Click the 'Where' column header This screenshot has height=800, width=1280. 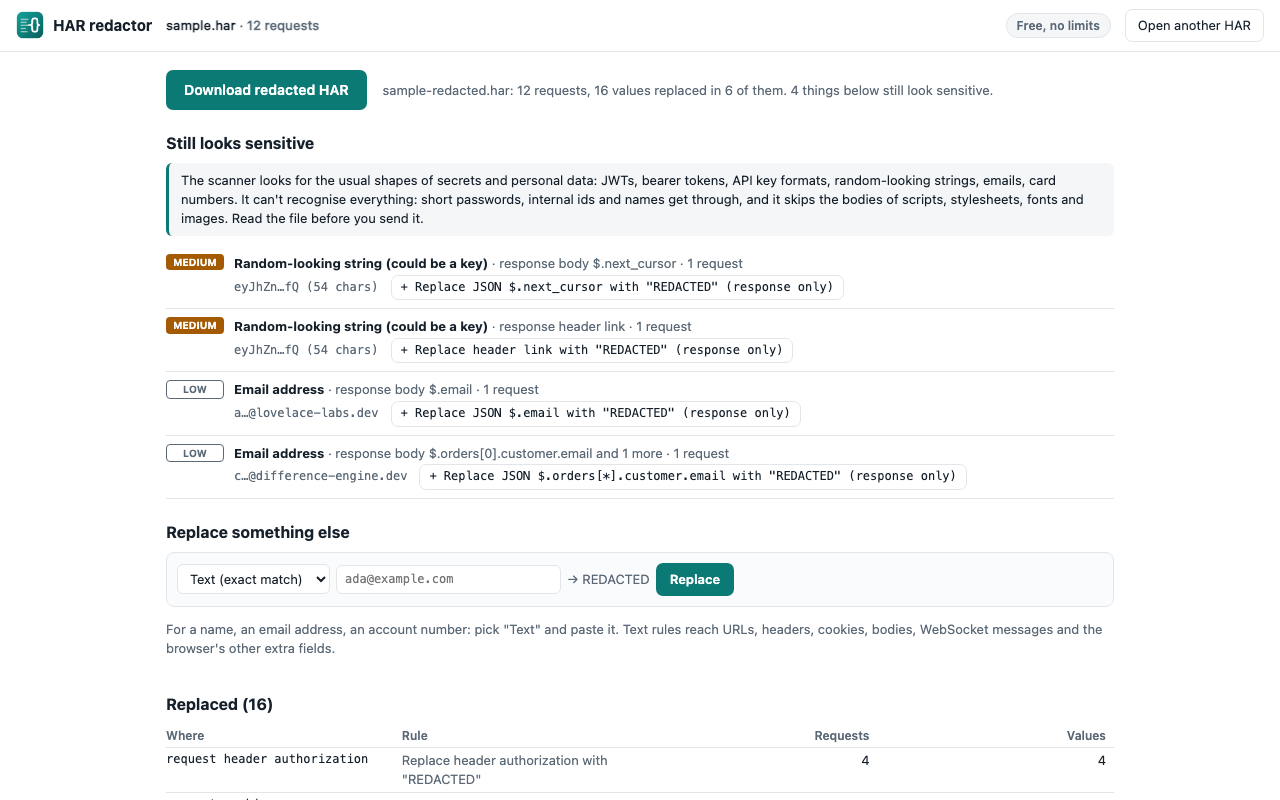click(x=185, y=735)
